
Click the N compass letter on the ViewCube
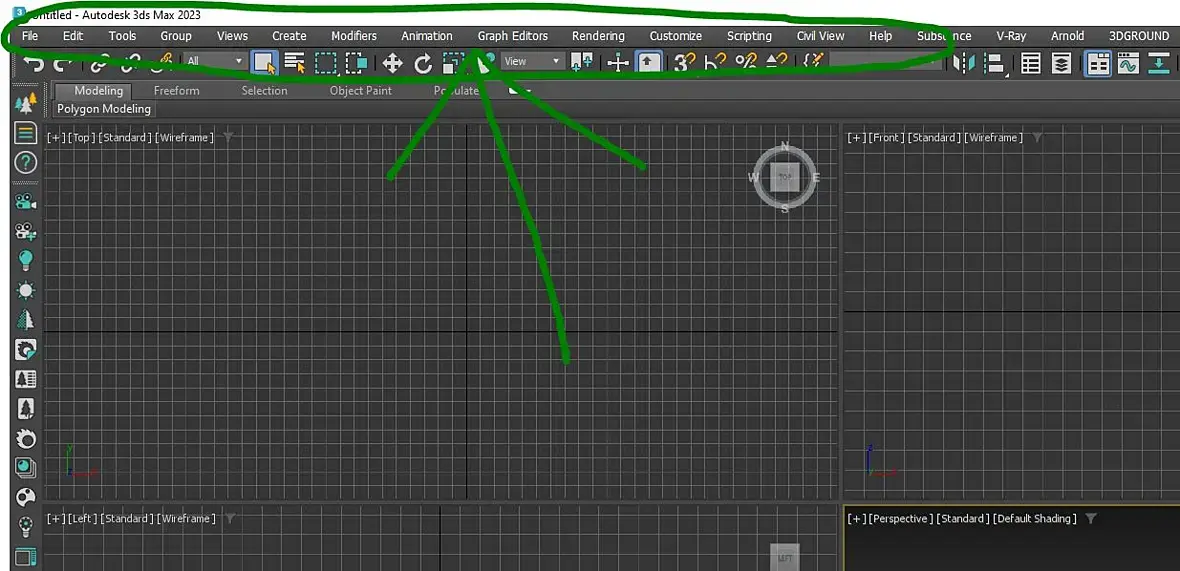pyautogui.click(x=785, y=146)
